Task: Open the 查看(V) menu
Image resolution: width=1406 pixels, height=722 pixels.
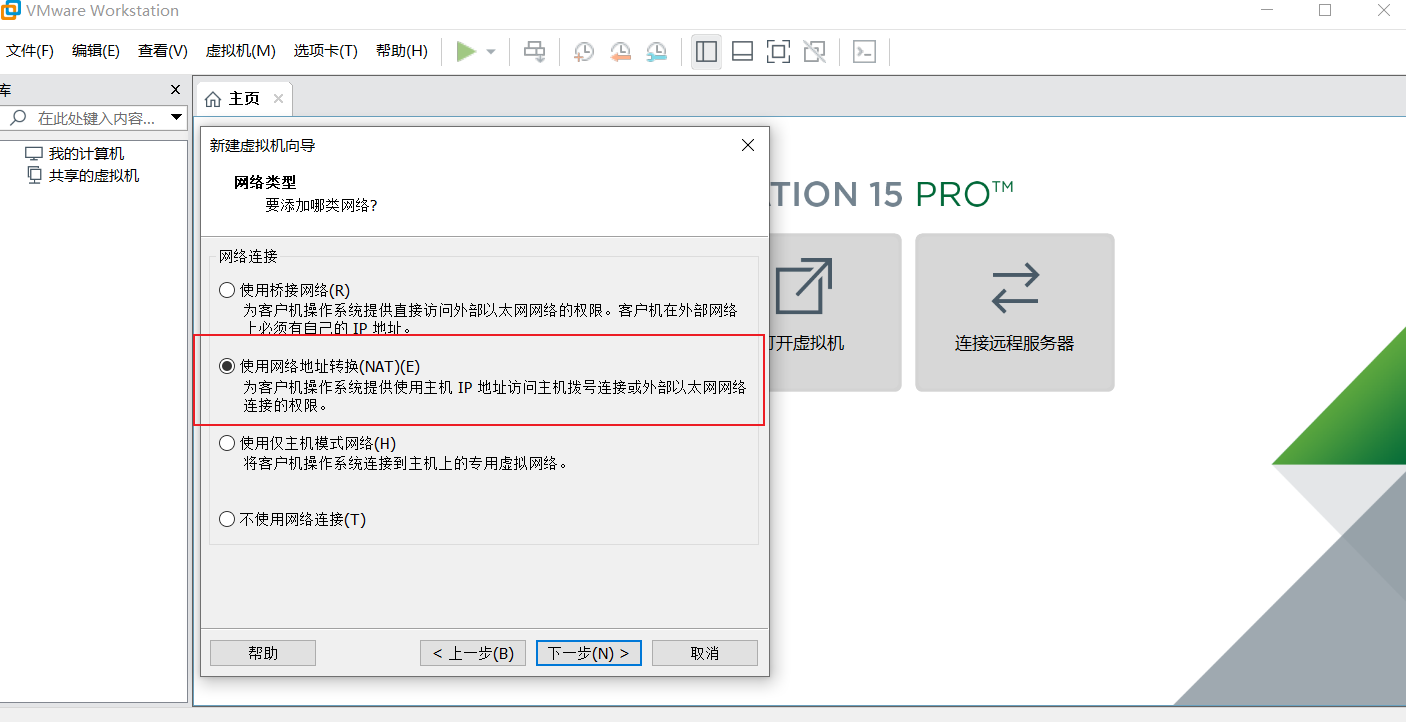Action: click(x=163, y=51)
